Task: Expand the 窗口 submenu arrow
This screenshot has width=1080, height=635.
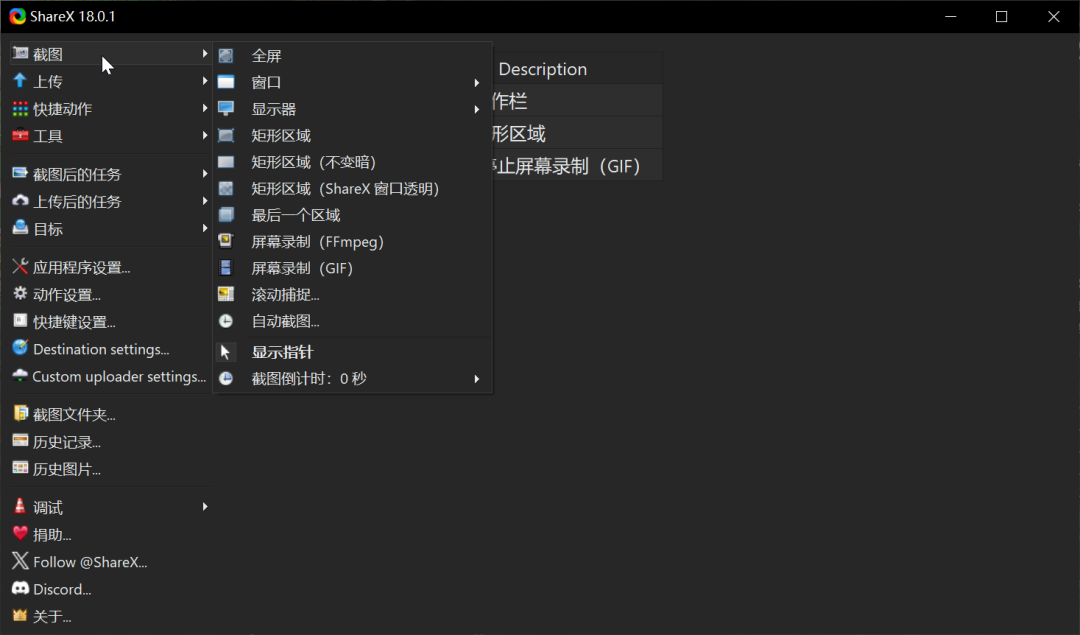Action: (x=477, y=83)
